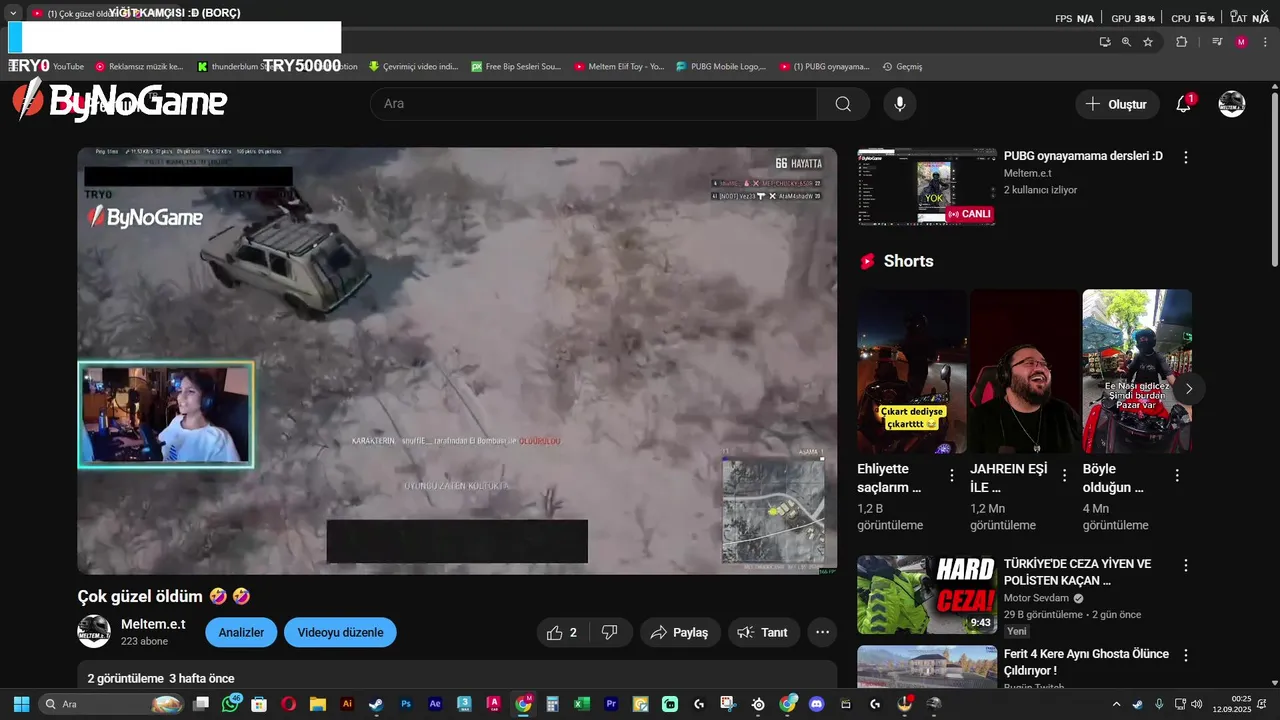Open Meltem Elif Toy bookmark
This screenshot has width=1280, height=720.
pos(619,66)
